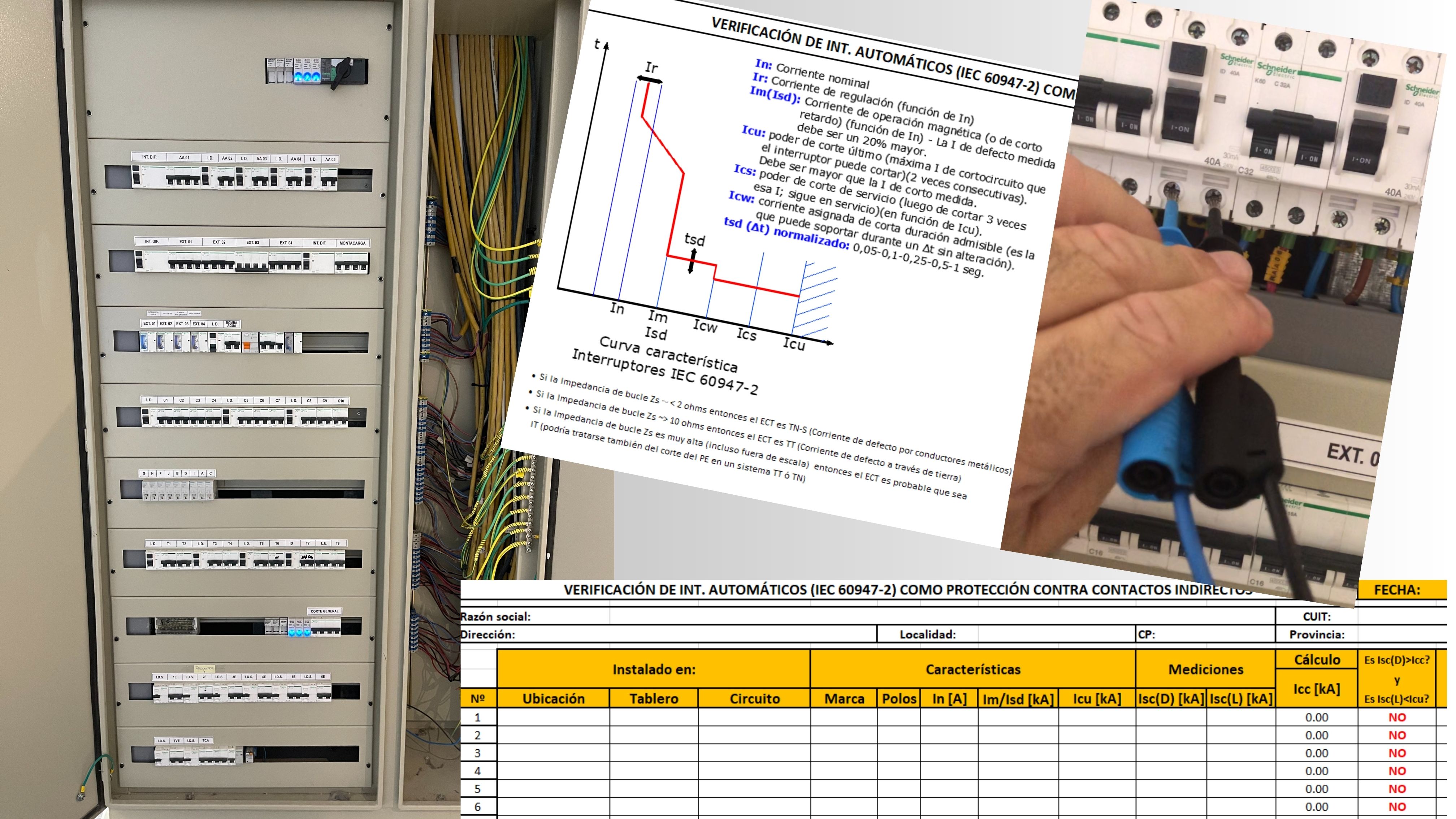Click the 'Isc(D) [kA]' column header
This screenshot has height=819, width=1456.
(1171, 699)
